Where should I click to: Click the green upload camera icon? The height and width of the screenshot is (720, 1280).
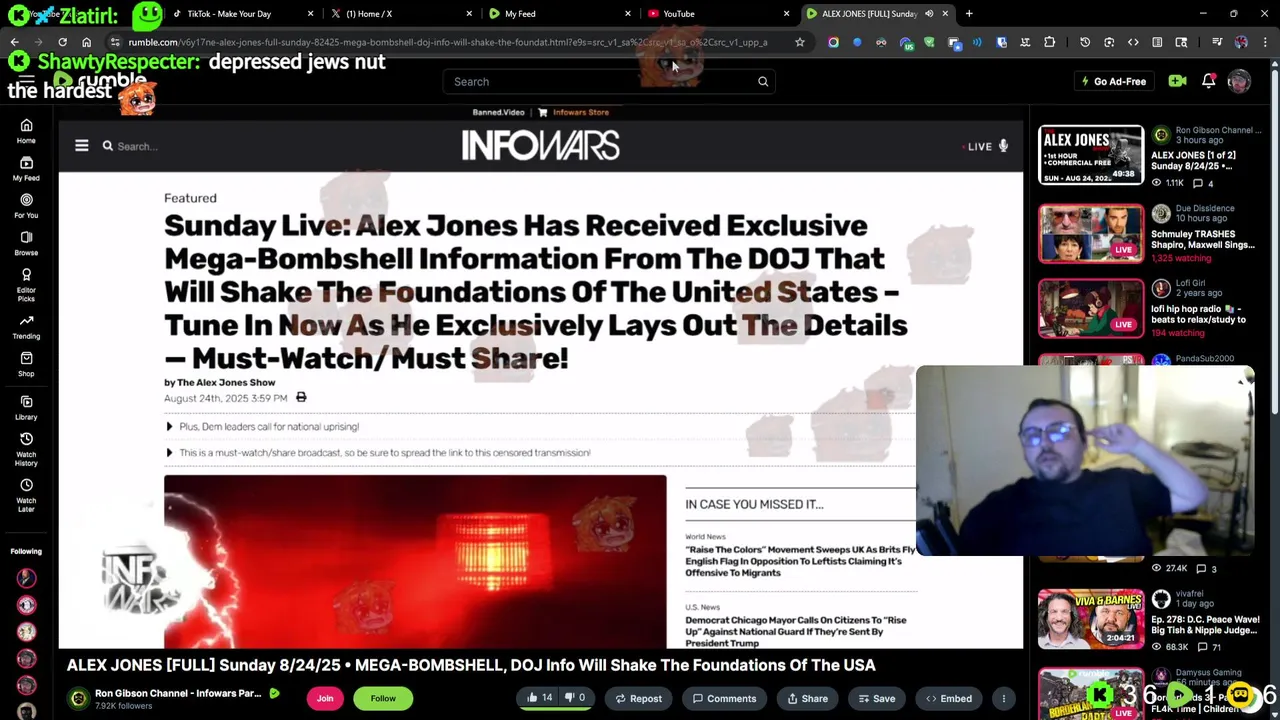[1177, 81]
